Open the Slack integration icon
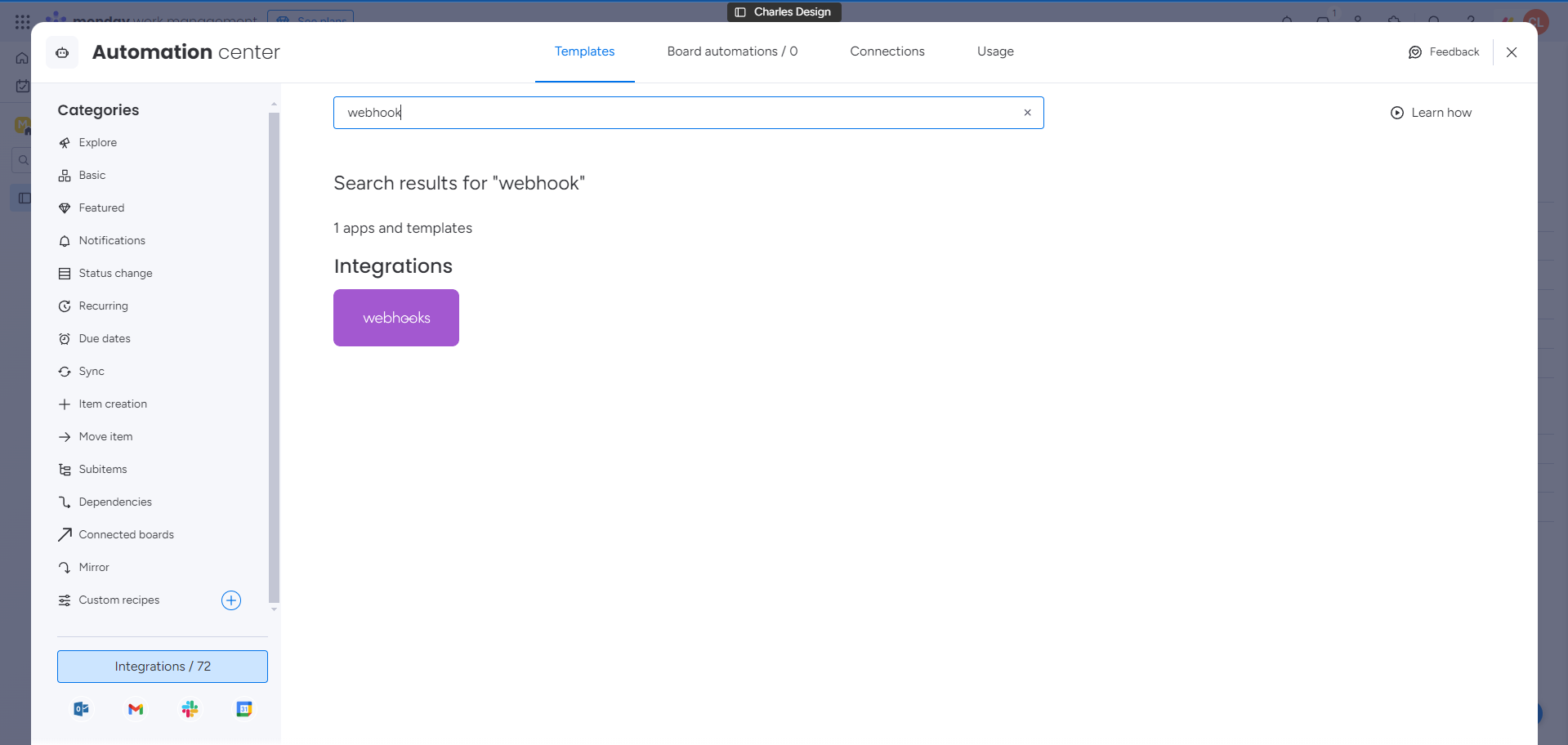 point(190,709)
